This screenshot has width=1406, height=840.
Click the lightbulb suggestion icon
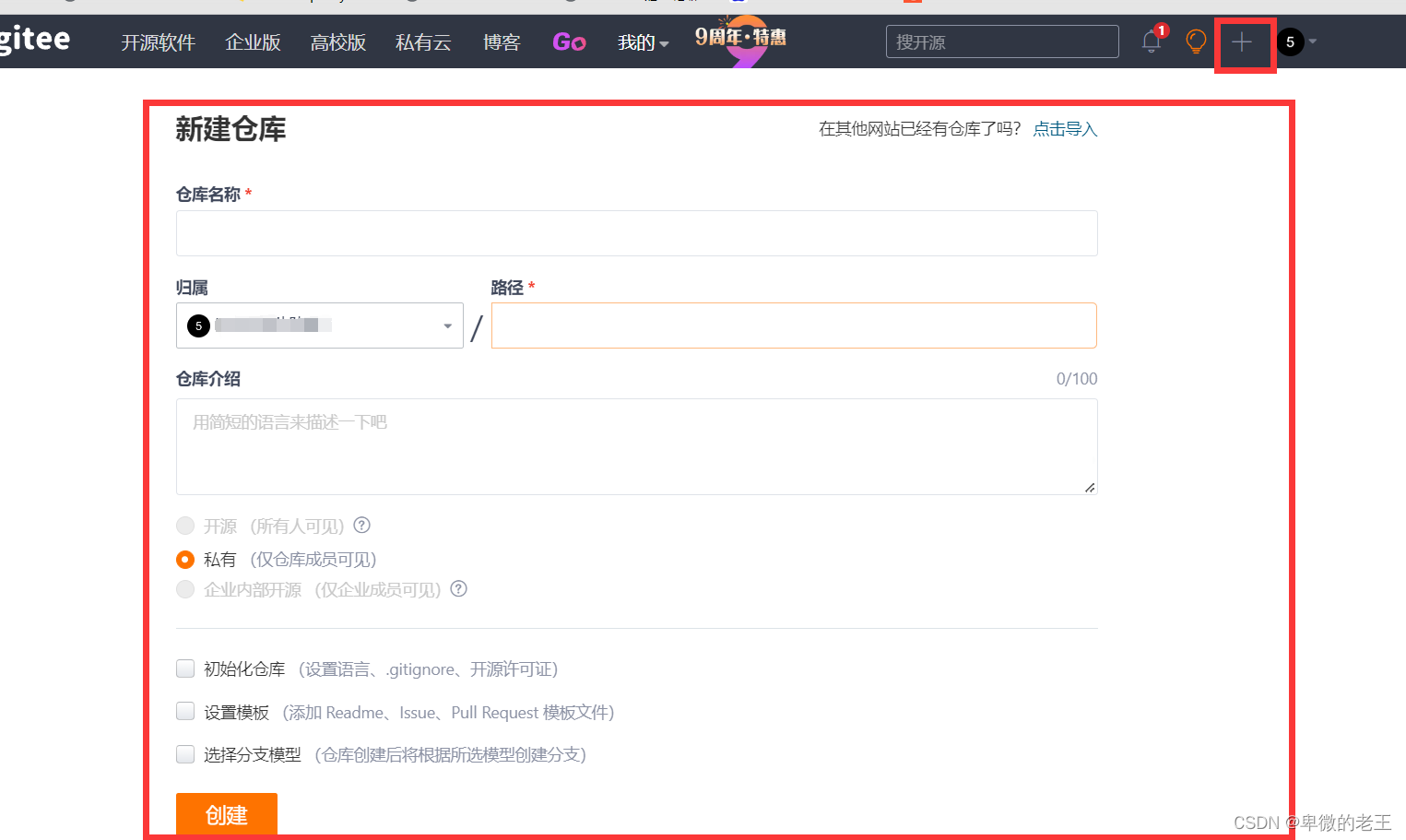click(x=1196, y=41)
